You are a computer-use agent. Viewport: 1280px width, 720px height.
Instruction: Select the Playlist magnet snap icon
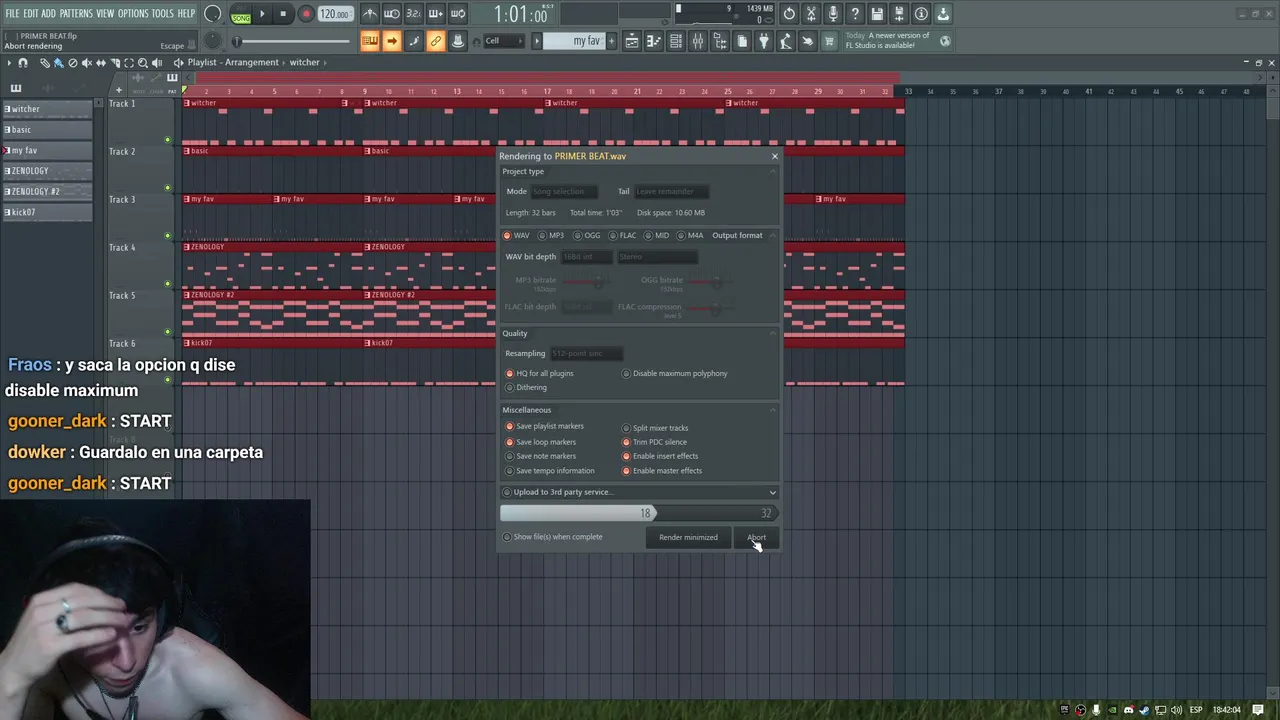coord(23,63)
